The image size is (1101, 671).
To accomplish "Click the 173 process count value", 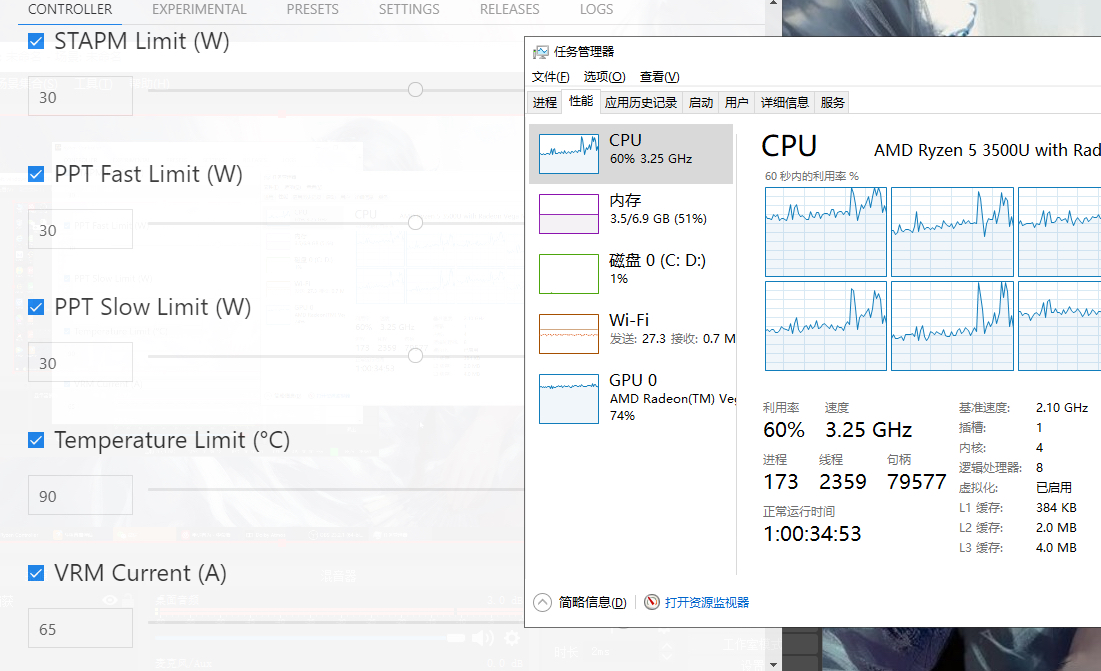I will 781,481.
